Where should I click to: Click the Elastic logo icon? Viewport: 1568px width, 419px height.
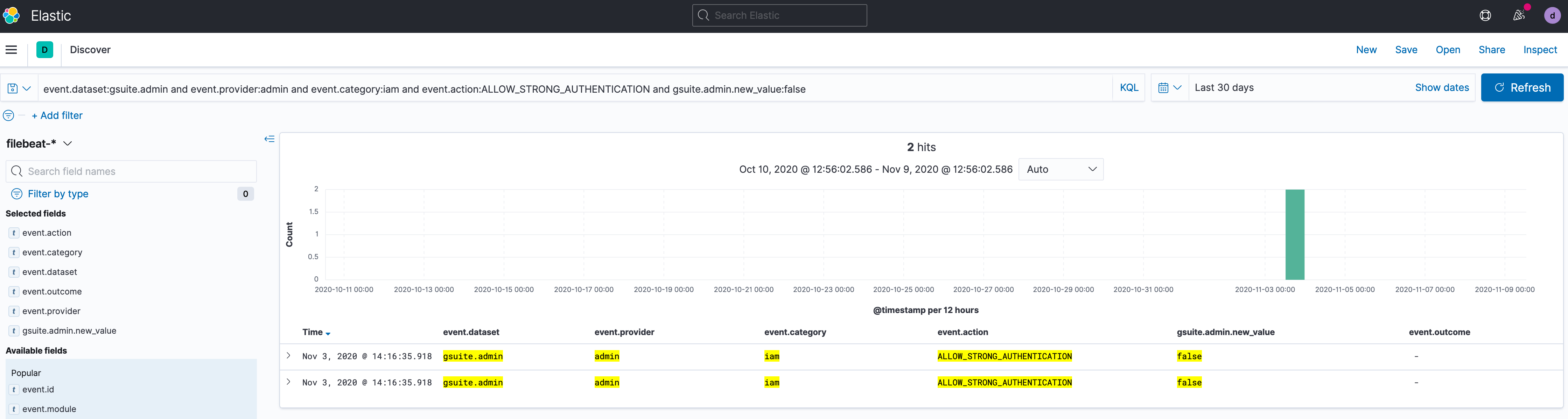coord(11,16)
